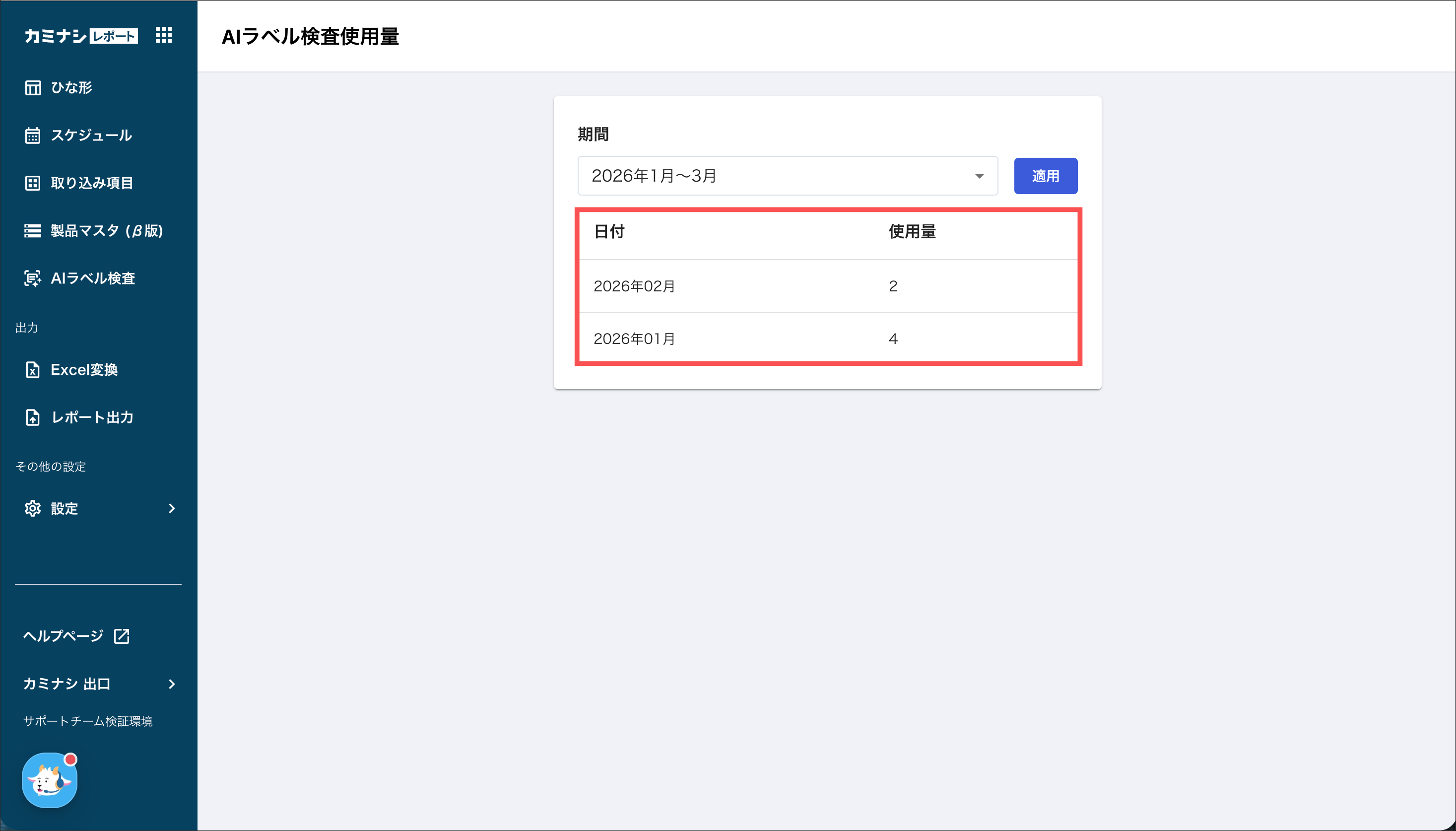Click the 2026年02月 usage row
The width and height of the screenshot is (1456, 831).
click(x=827, y=286)
